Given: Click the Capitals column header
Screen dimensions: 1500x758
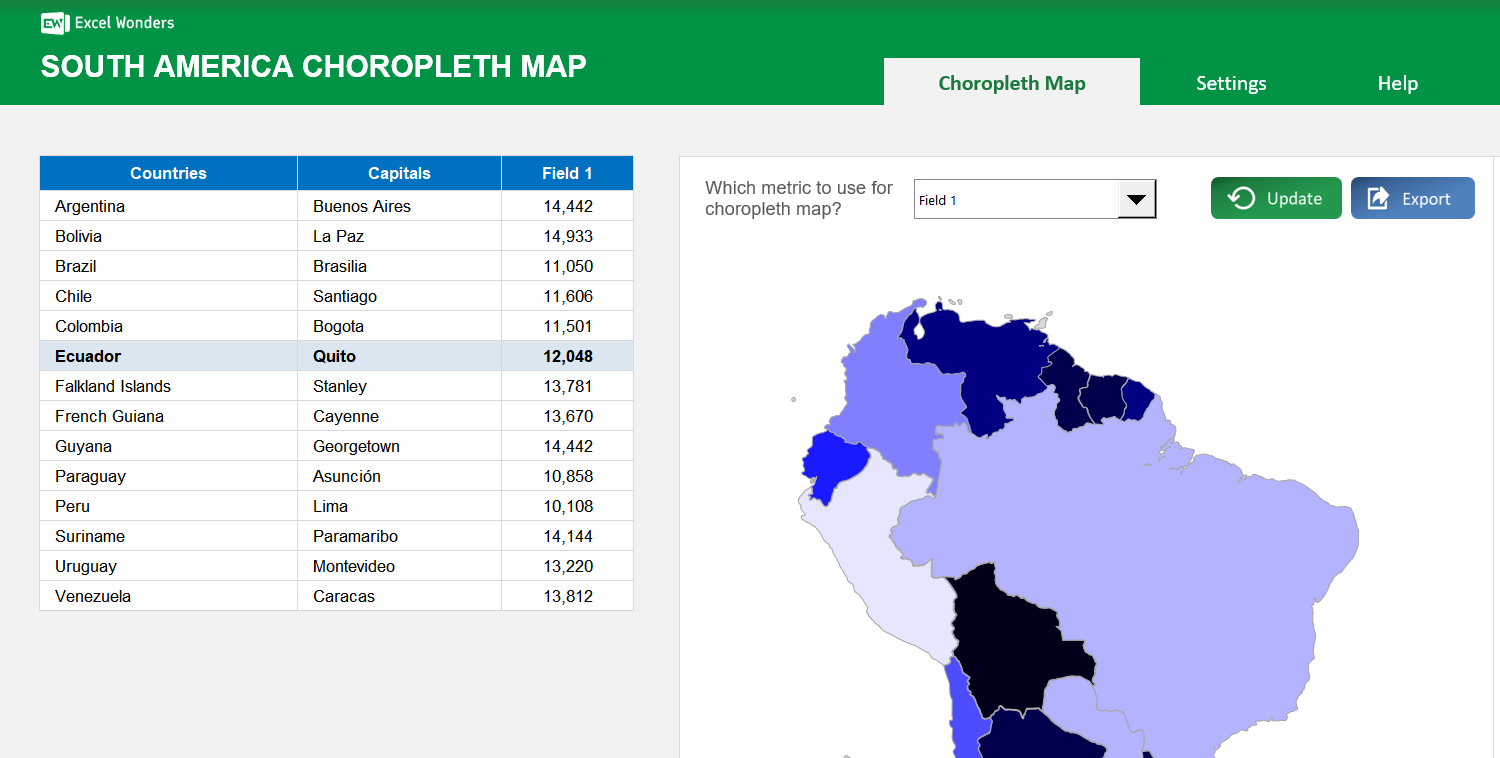Looking at the screenshot, I should [x=399, y=173].
